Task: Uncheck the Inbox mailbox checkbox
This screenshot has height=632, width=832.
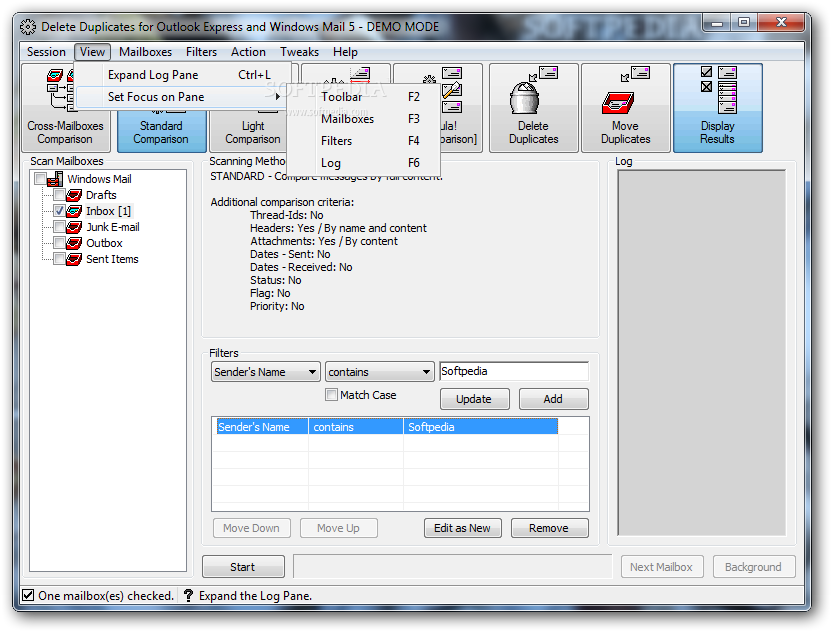Action: [x=59, y=211]
